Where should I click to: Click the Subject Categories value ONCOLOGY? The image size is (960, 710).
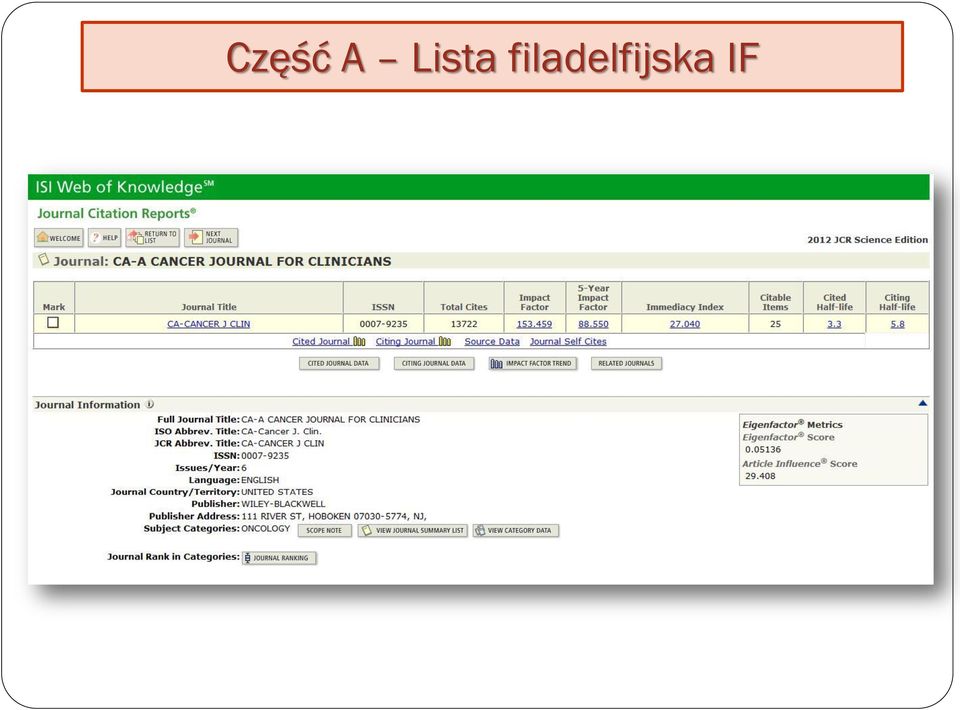click(266, 528)
